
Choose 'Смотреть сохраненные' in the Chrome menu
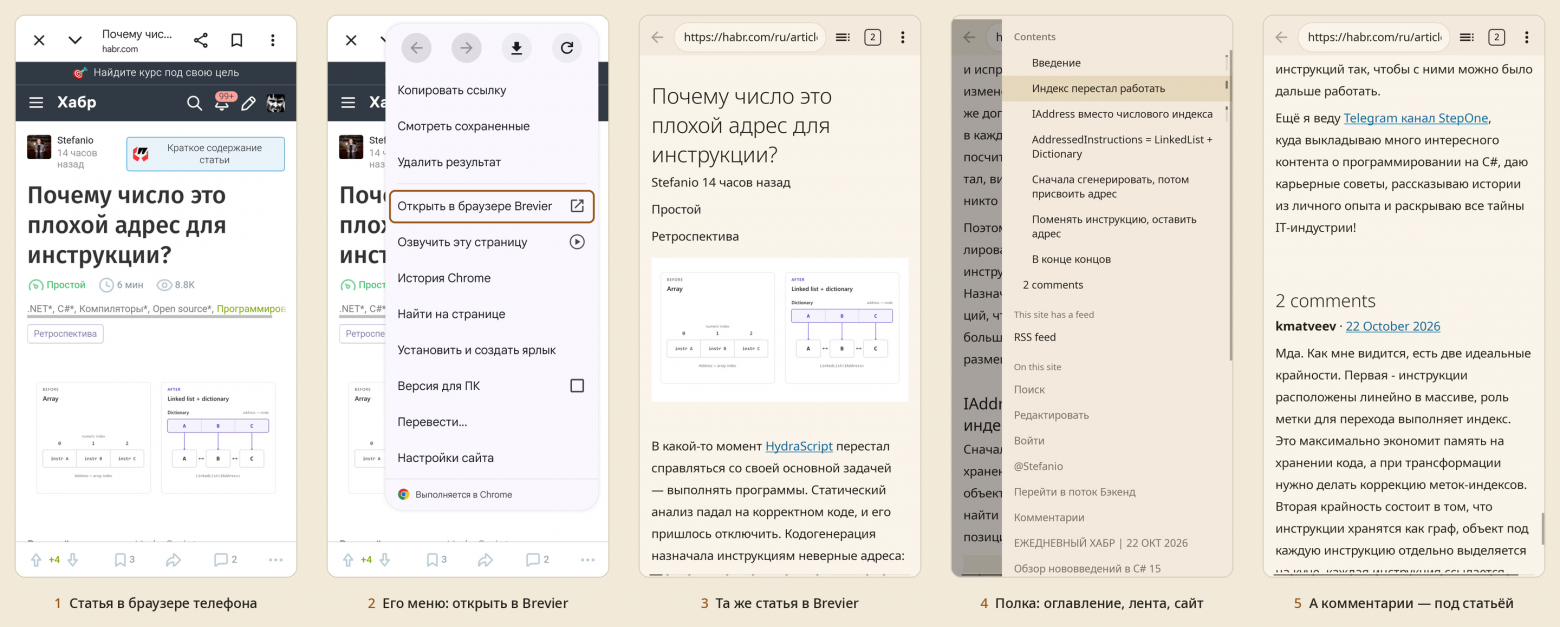point(491,126)
